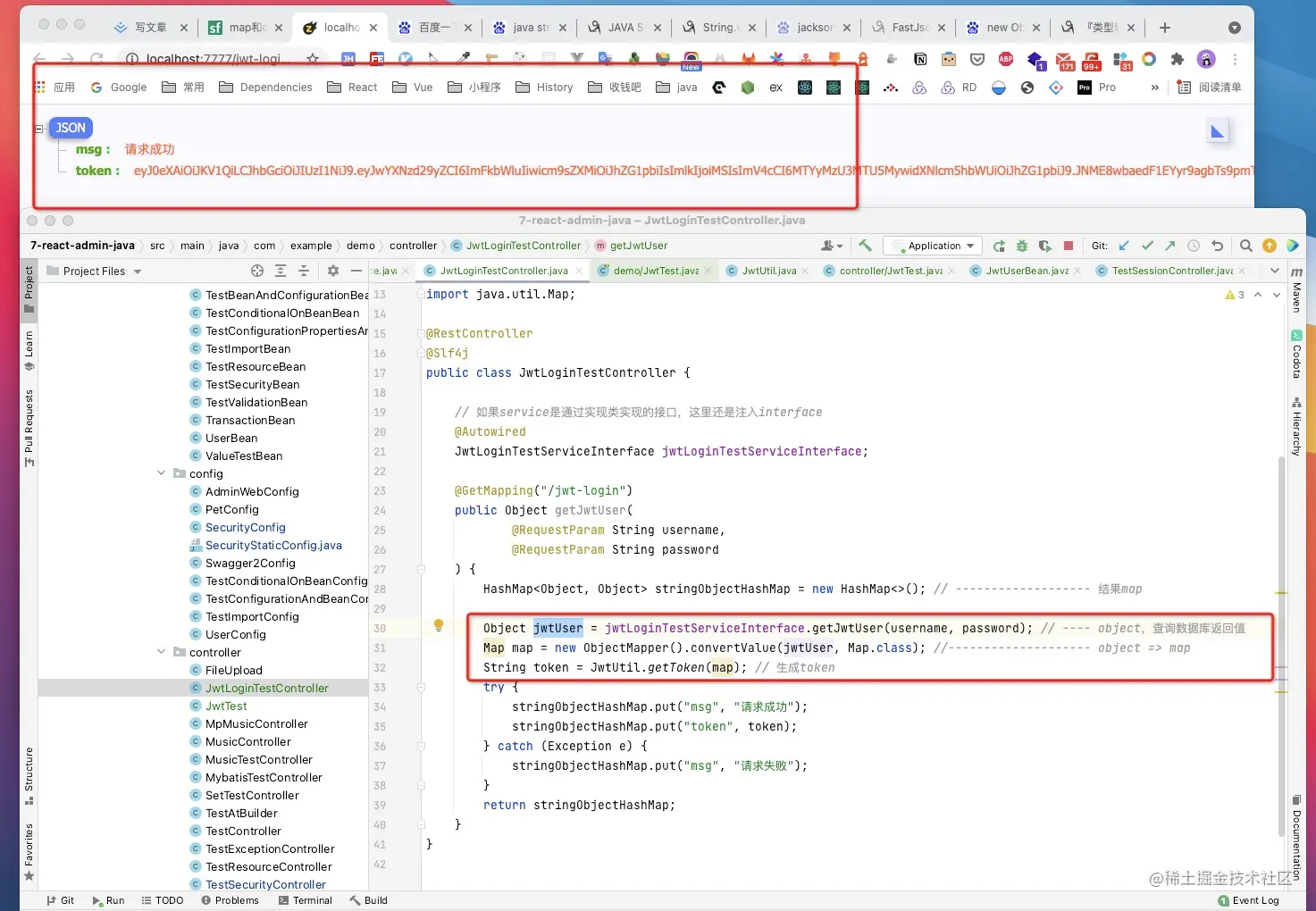Screen dimensions: 1316x911
Task: Fold the getJwtUser method at line 27
Action: 421,569
